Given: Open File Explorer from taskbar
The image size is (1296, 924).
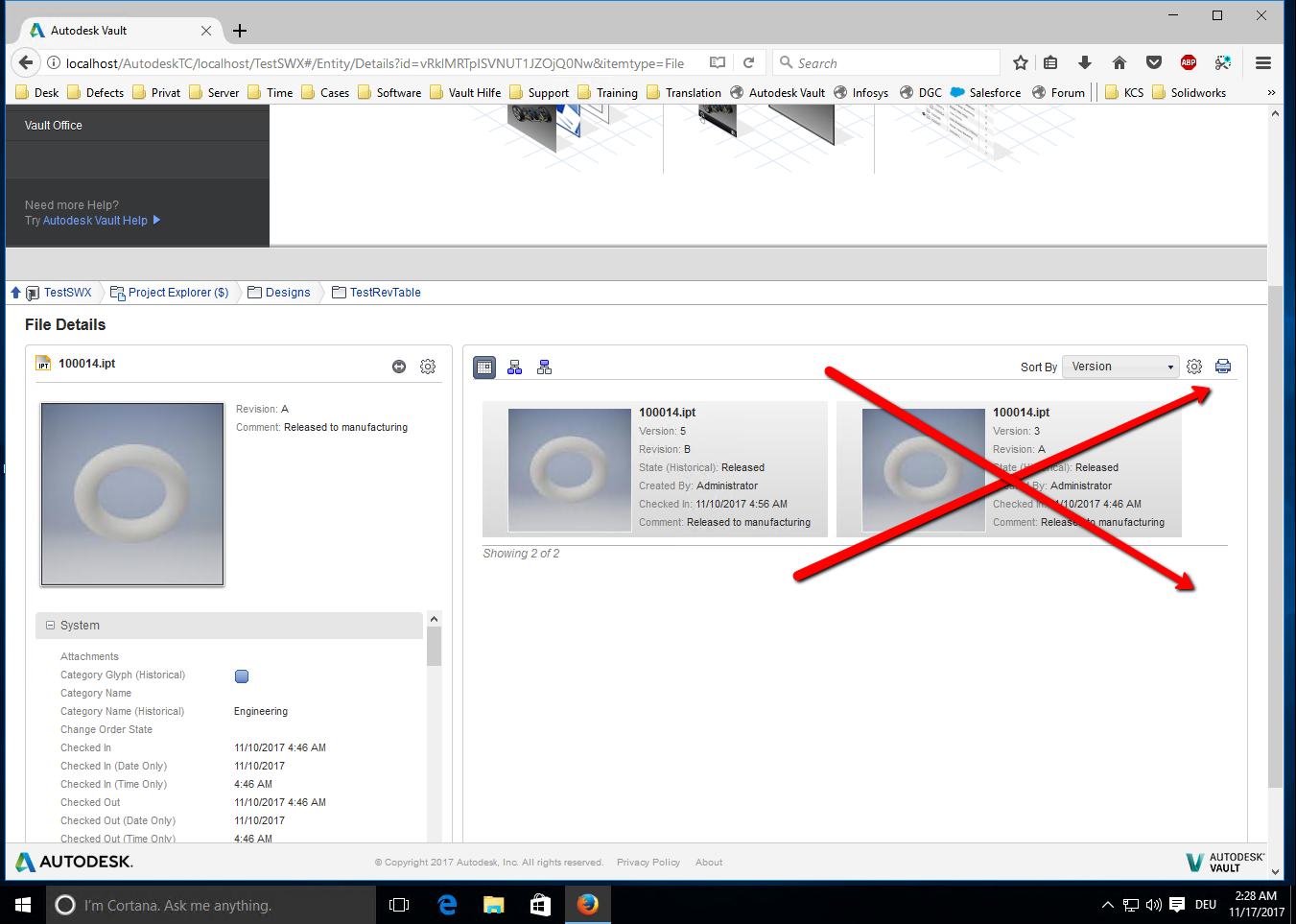Looking at the screenshot, I should [494, 905].
